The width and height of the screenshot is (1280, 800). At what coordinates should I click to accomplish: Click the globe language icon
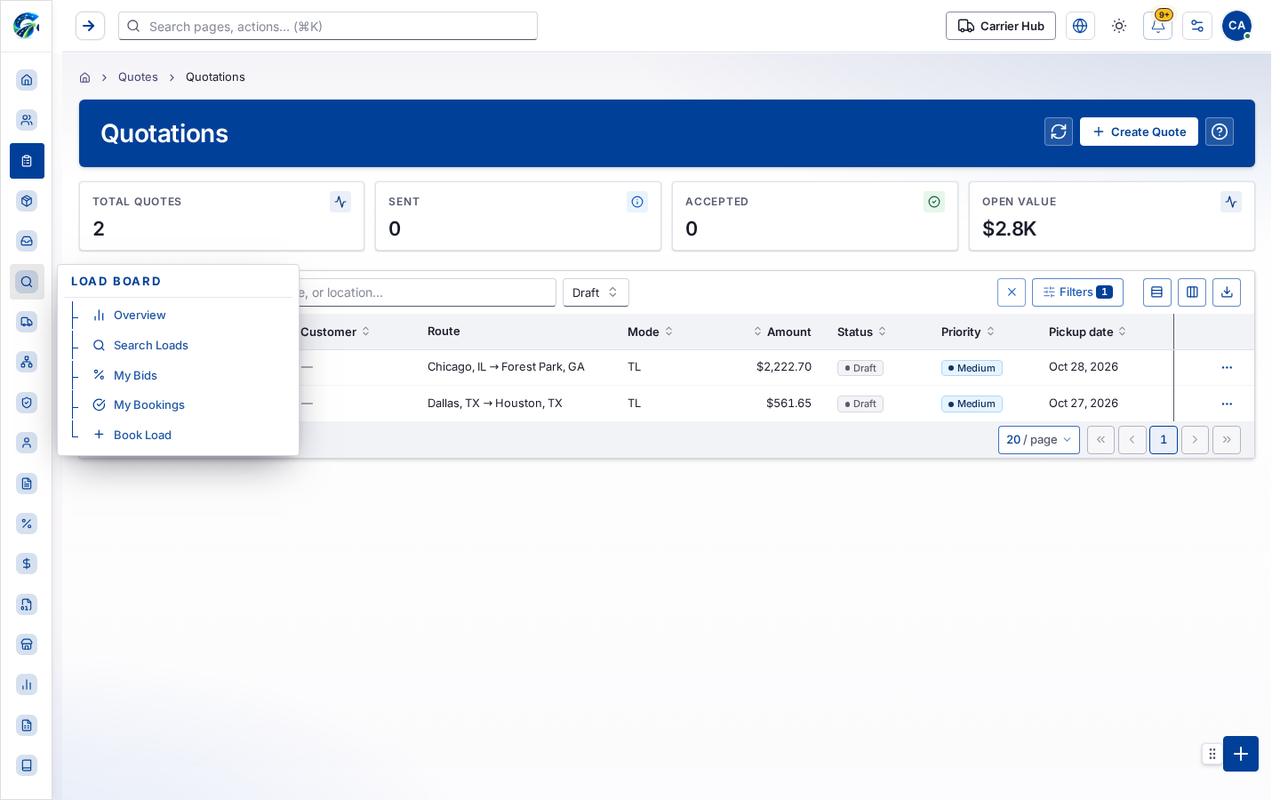1080,26
